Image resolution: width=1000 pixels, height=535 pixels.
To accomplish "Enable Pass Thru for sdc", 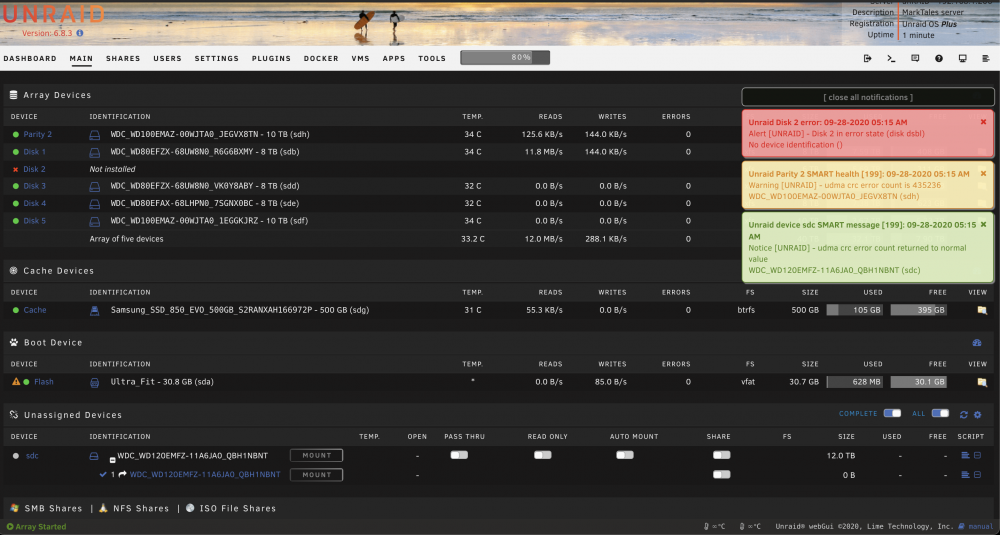I will pos(459,455).
